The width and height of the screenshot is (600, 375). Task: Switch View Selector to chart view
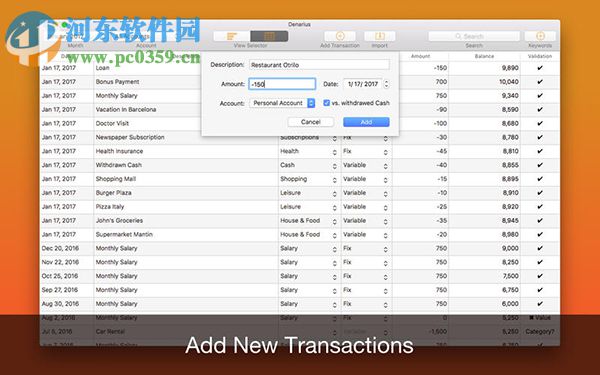[232, 36]
